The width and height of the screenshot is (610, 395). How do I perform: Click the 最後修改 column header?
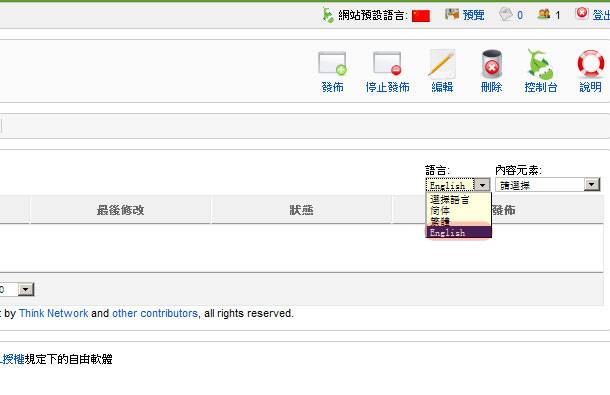(x=120, y=210)
